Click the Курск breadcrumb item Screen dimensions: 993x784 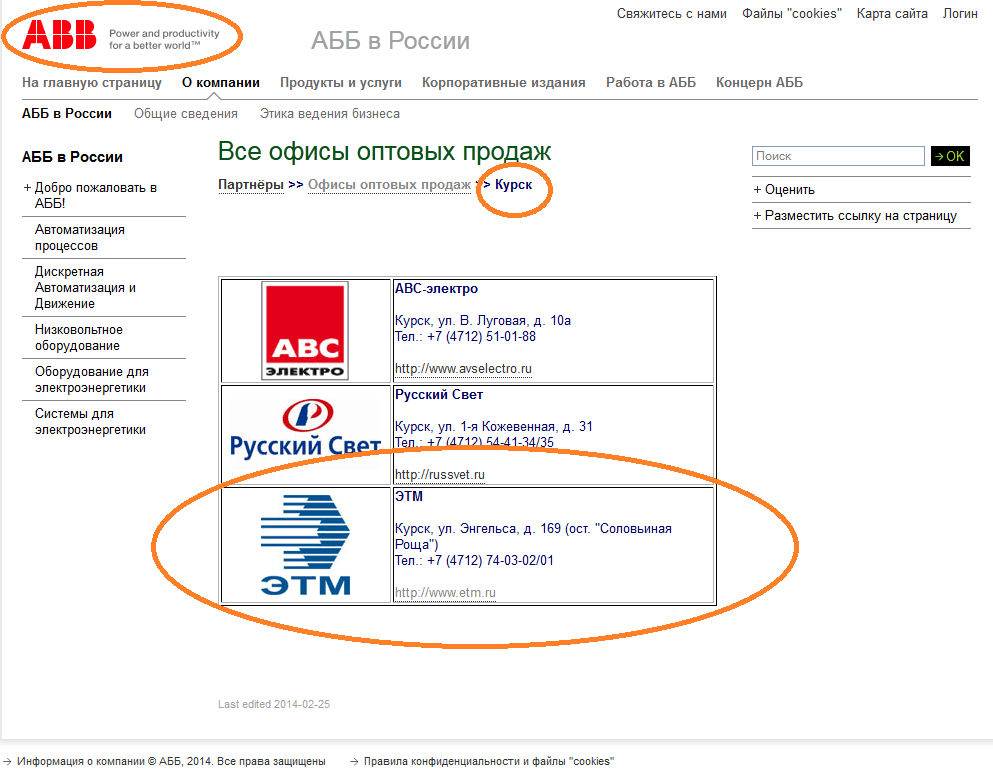(513, 184)
